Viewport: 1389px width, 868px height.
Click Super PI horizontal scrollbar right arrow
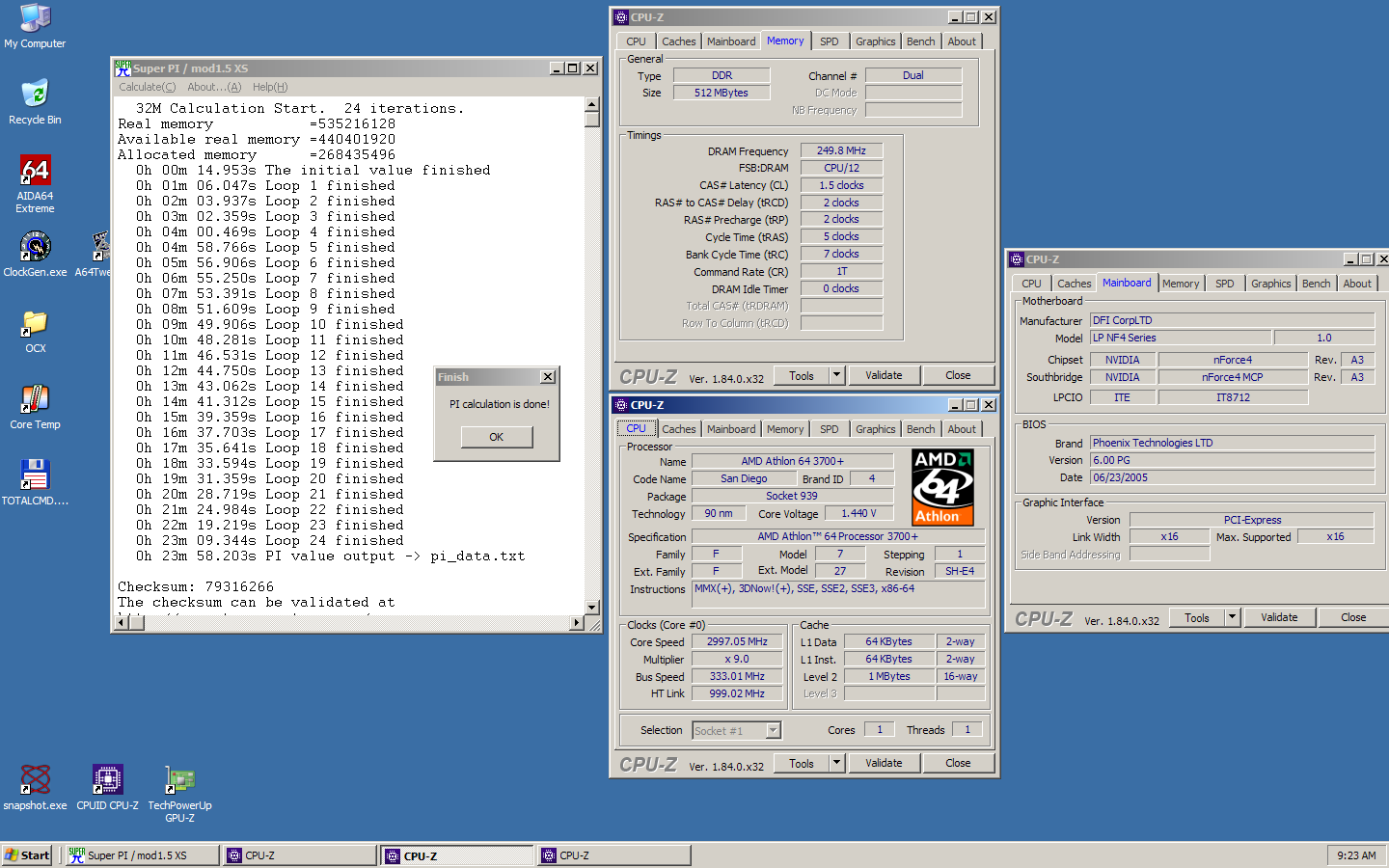point(577,623)
